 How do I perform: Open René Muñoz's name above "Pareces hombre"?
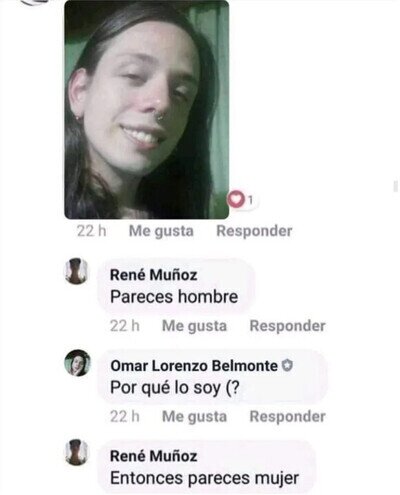154,275
